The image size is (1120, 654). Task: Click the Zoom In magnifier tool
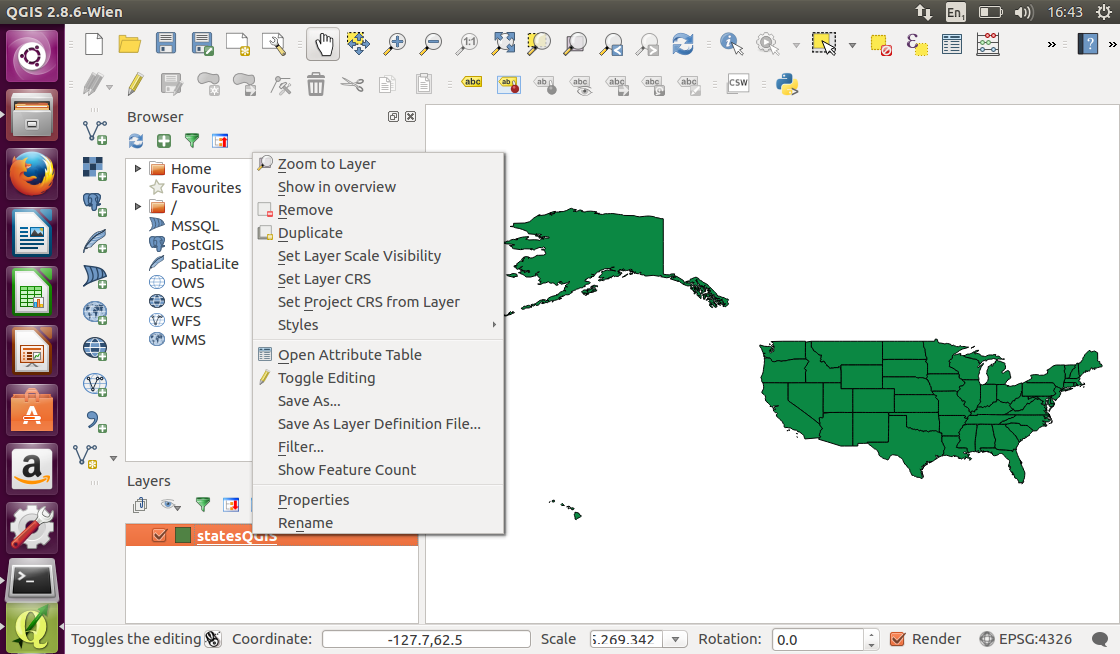click(394, 44)
